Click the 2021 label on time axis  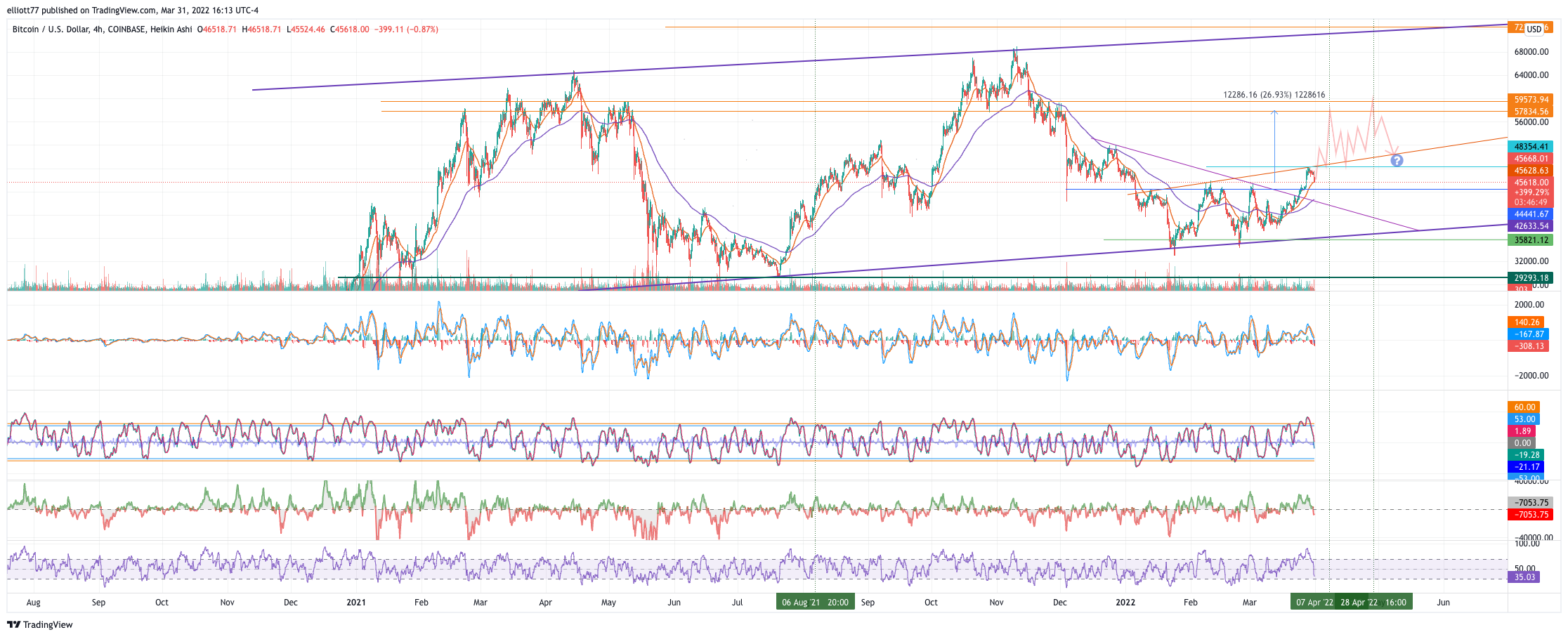(x=356, y=603)
